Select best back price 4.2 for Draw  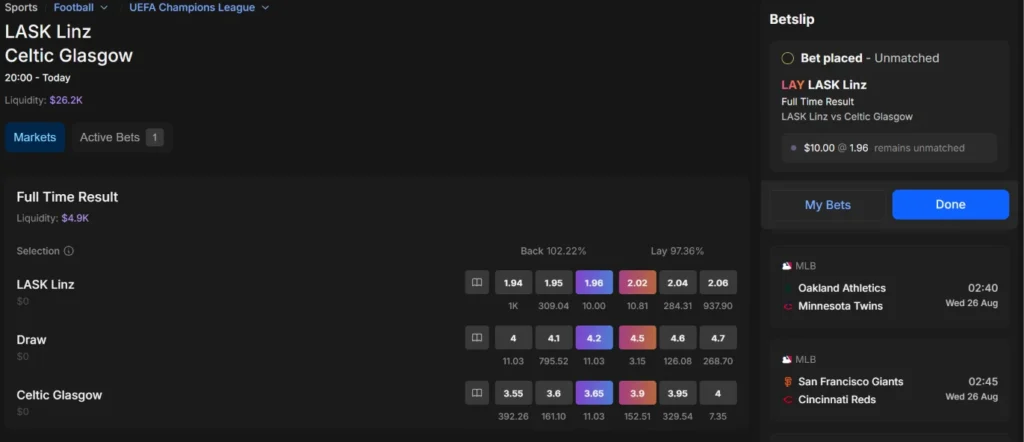tap(594, 338)
